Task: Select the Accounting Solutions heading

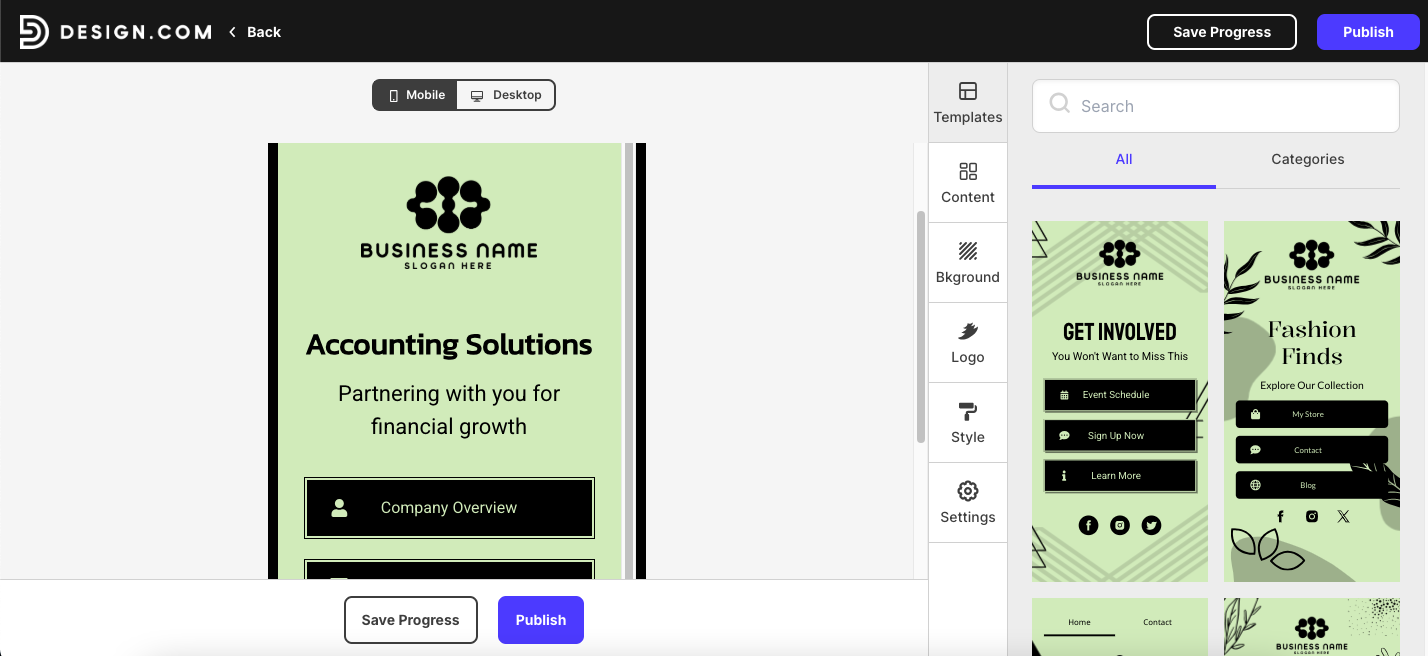Action: tap(449, 345)
